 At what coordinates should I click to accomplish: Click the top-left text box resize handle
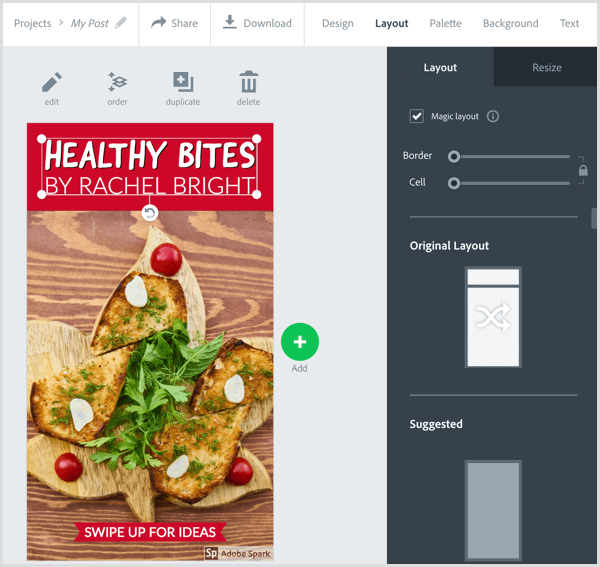pos(41,138)
